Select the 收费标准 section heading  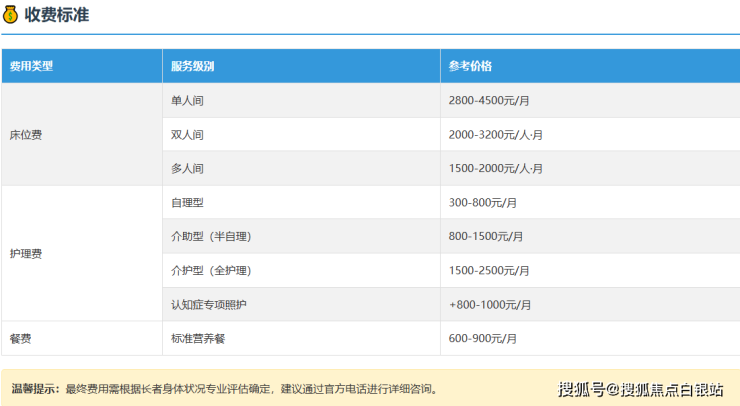56,15
